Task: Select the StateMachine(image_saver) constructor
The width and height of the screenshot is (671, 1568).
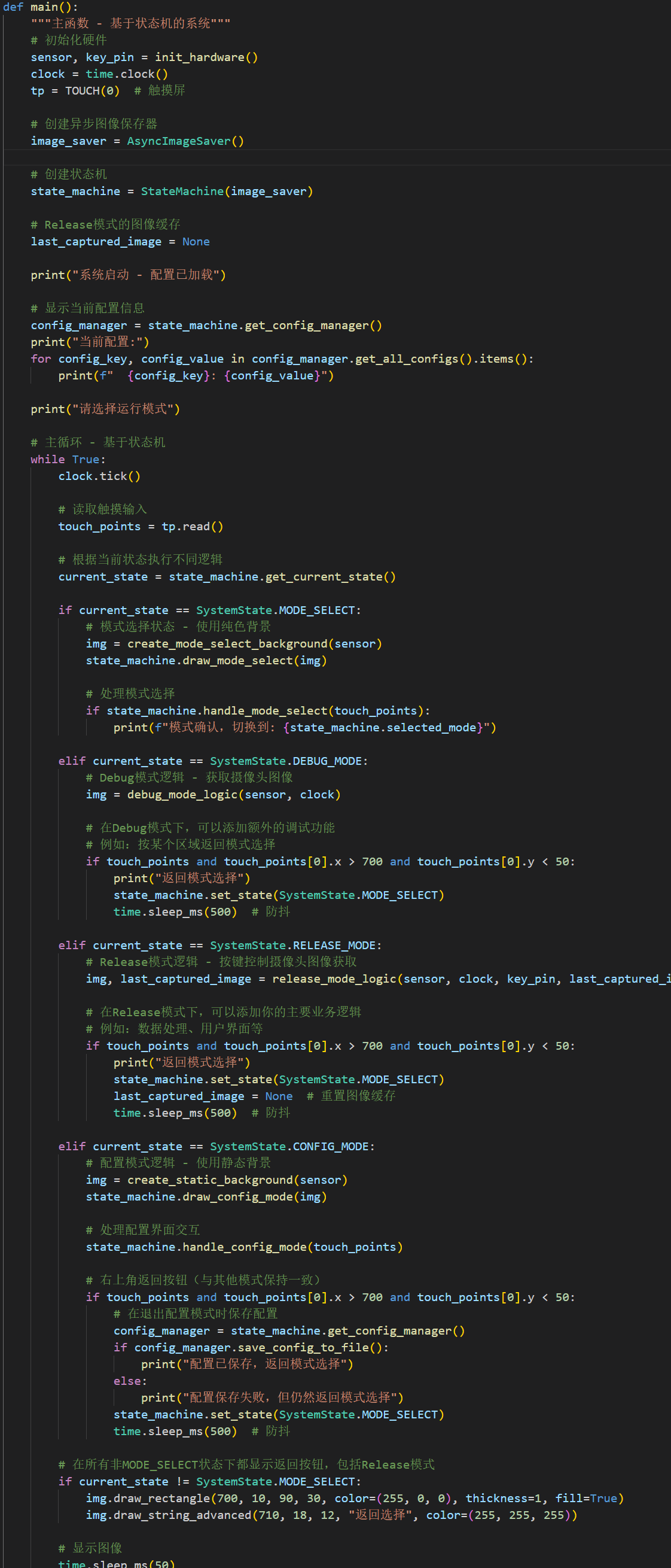Action: pos(226,191)
